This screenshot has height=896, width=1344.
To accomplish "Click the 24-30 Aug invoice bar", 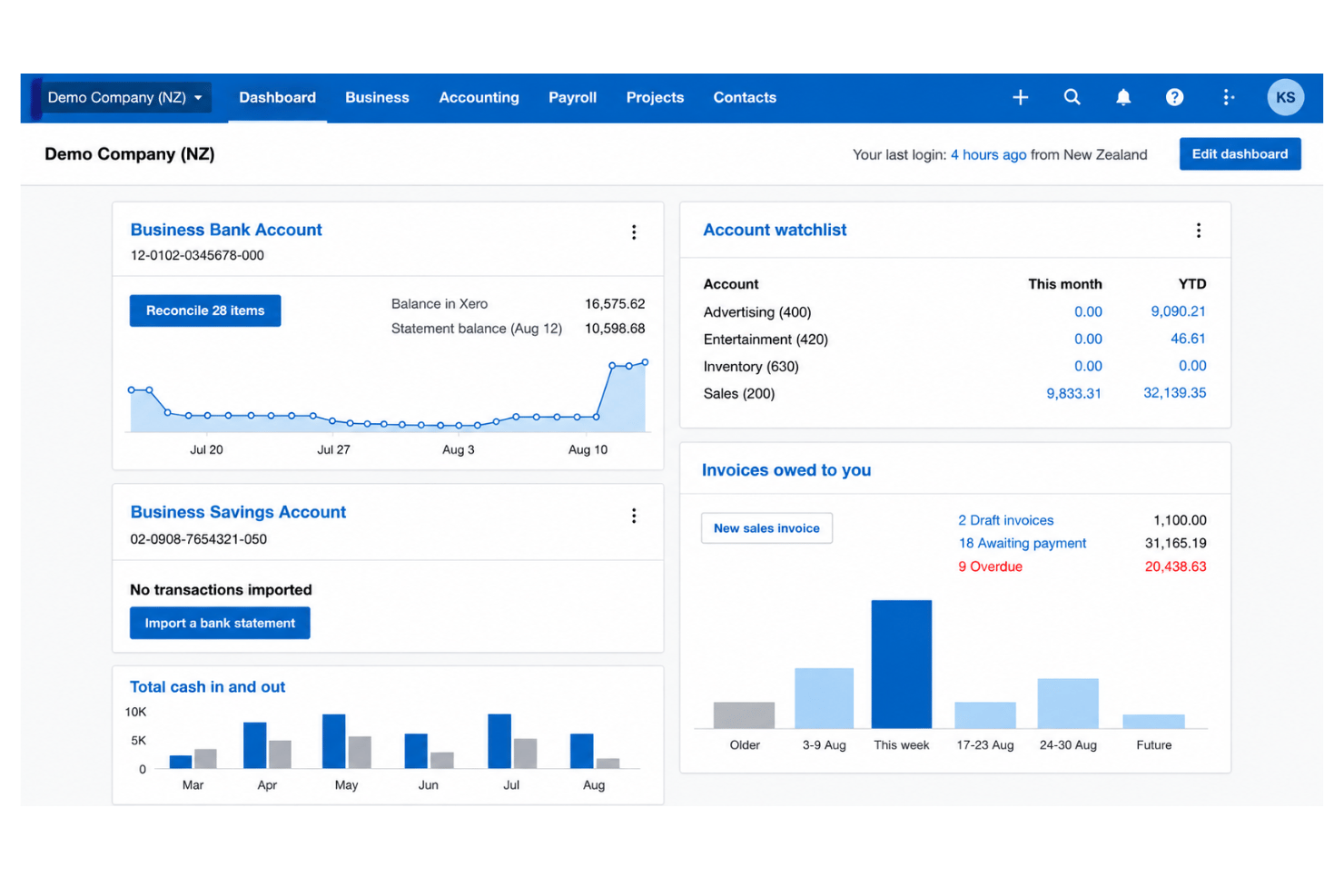I will coord(1068,703).
